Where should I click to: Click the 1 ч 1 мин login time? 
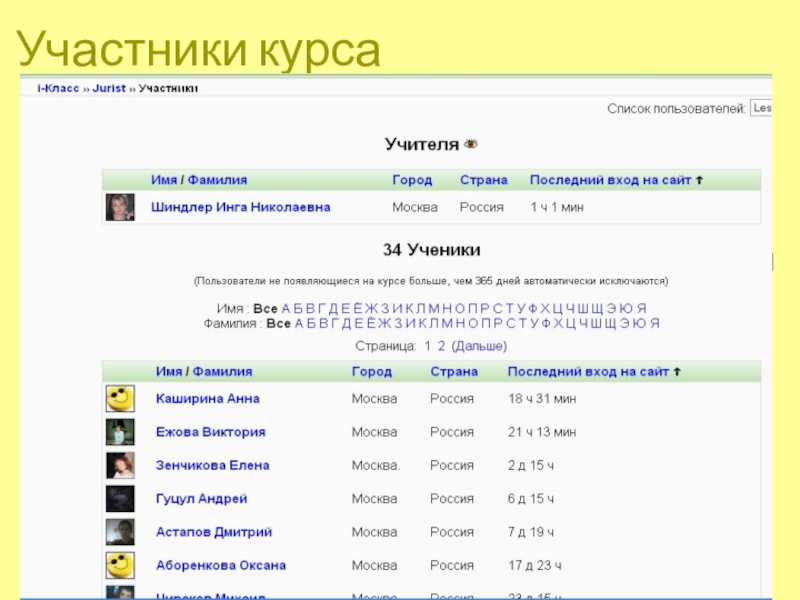[557, 207]
